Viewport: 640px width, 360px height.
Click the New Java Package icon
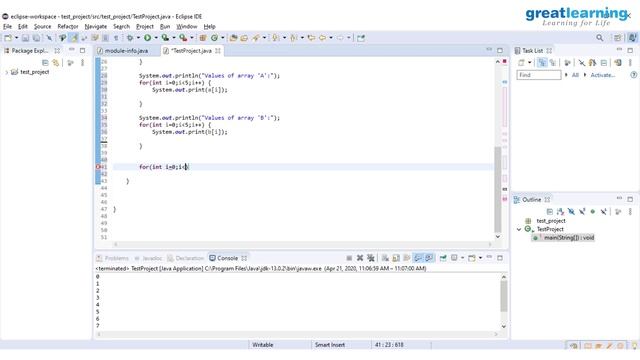pyautogui.click(x=203, y=38)
